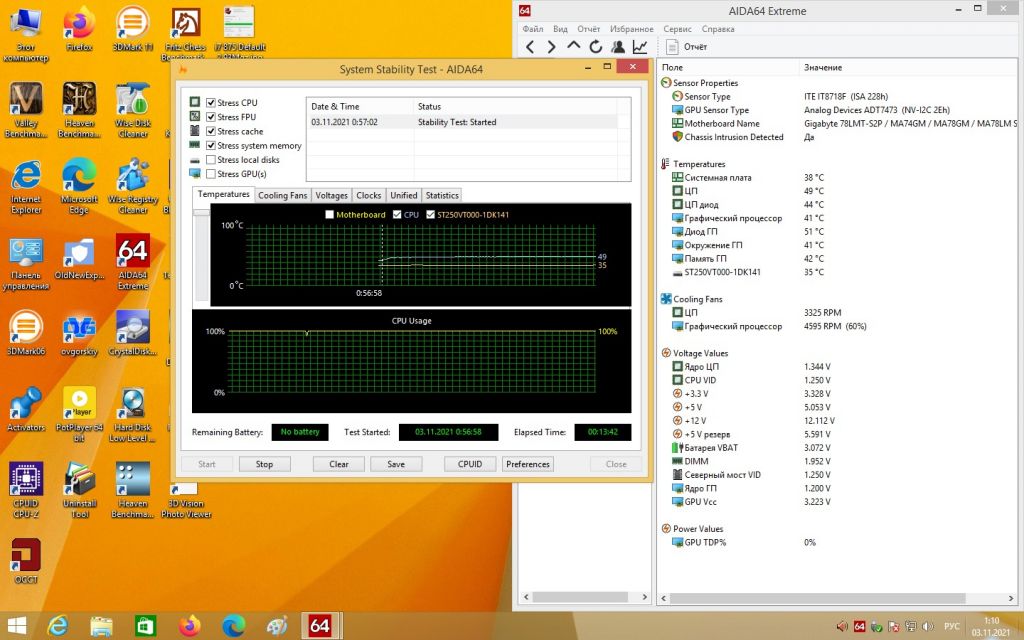This screenshot has width=1024, height=640.
Task: Select the Temperatures tab
Action: click(223, 194)
